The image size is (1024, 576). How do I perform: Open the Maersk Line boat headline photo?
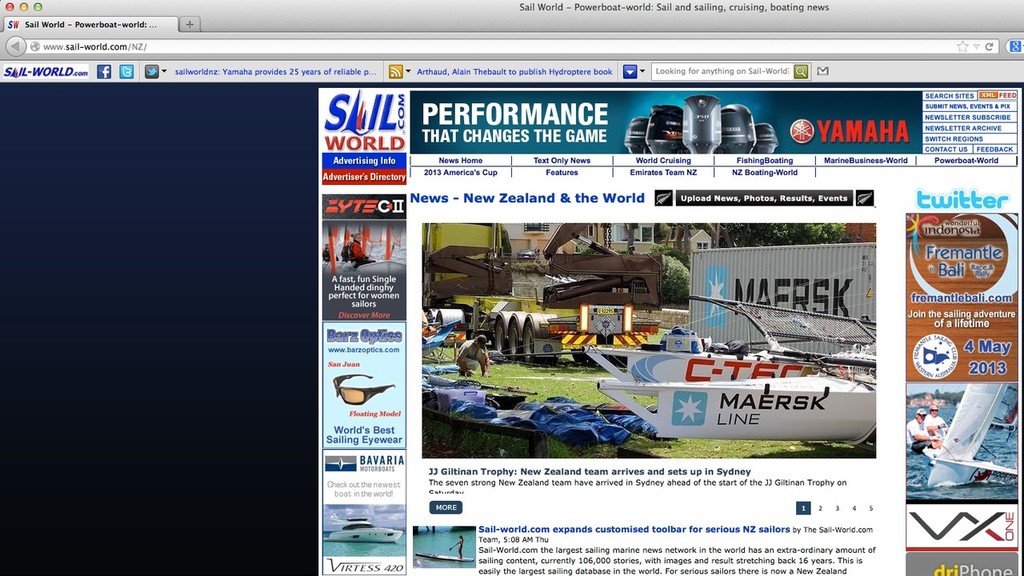648,340
